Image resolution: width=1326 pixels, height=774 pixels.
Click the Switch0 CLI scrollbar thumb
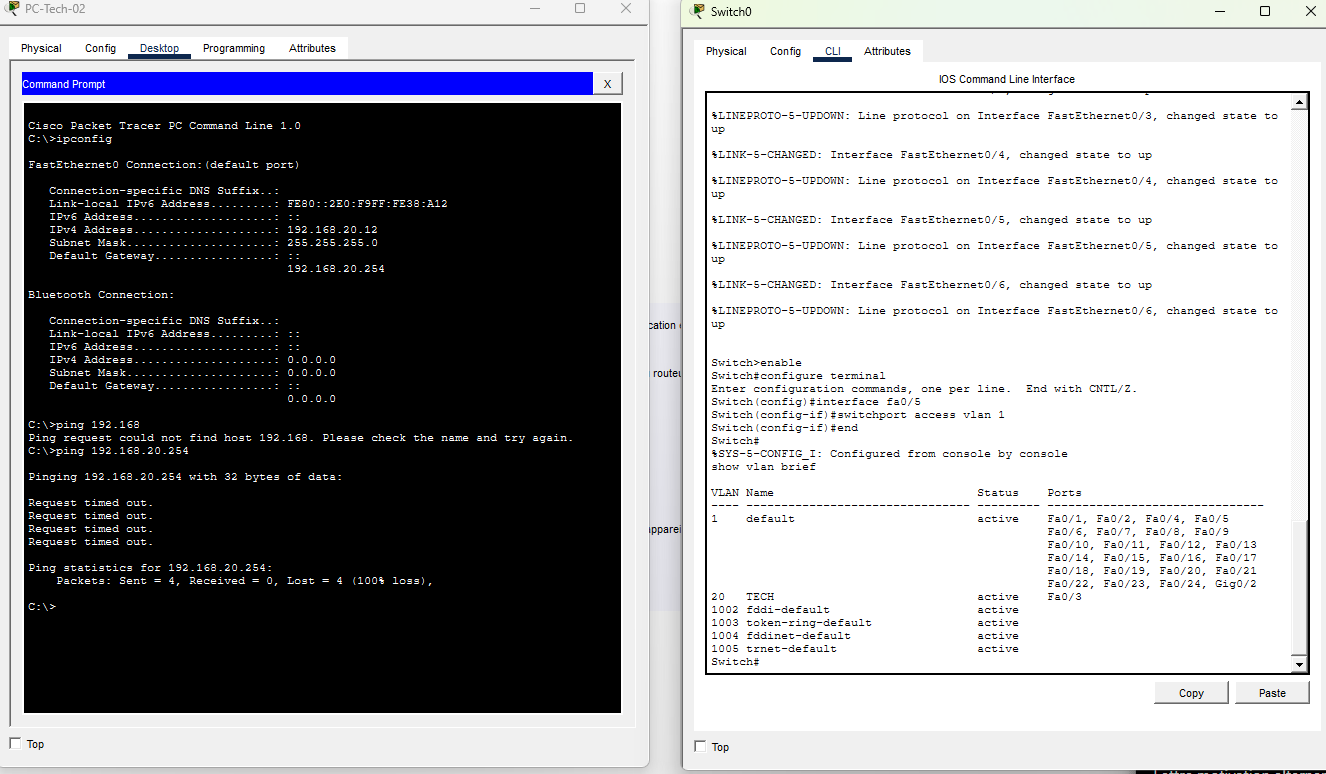click(1299, 588)
